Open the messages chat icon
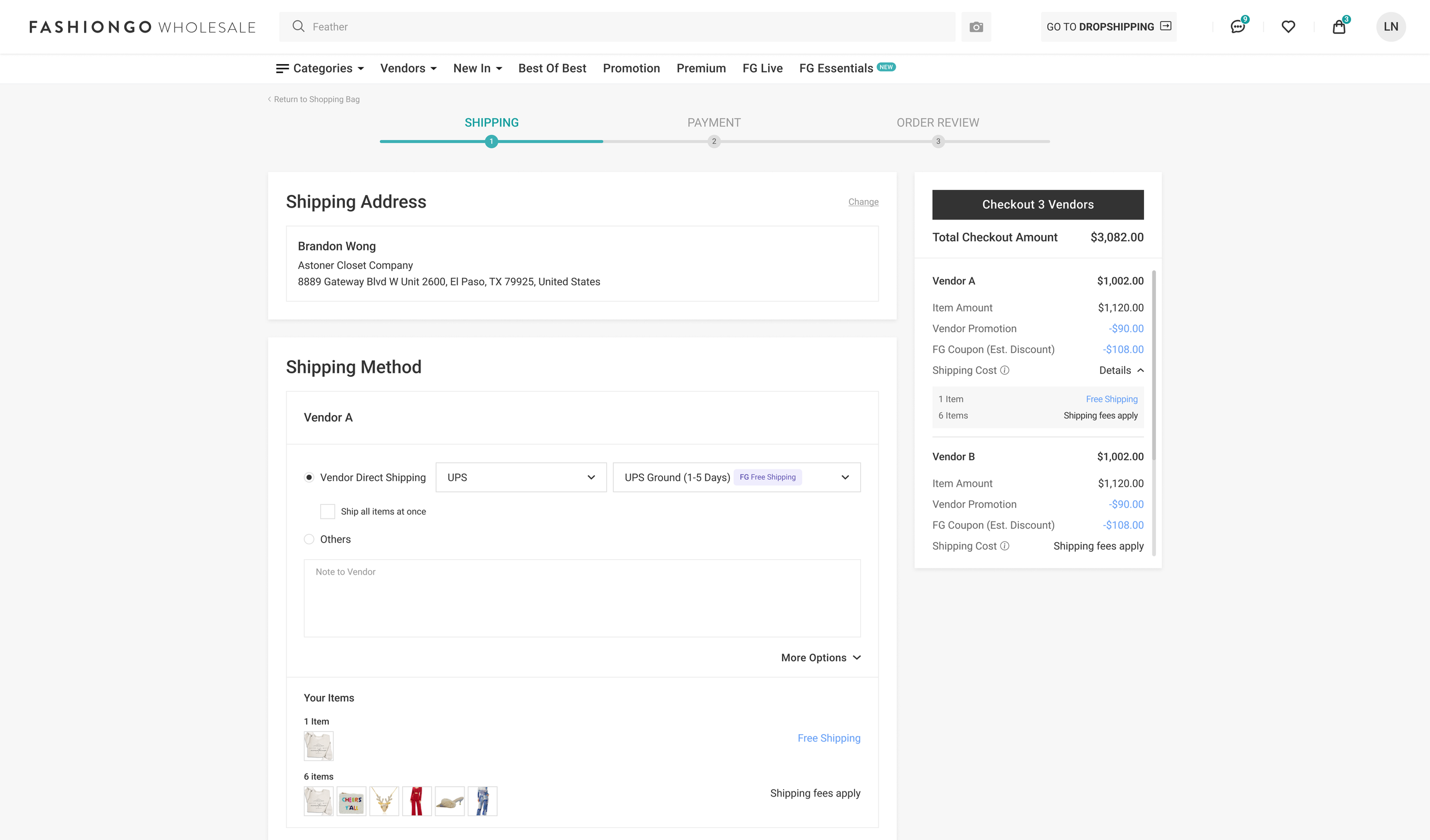 (1237, 27)
